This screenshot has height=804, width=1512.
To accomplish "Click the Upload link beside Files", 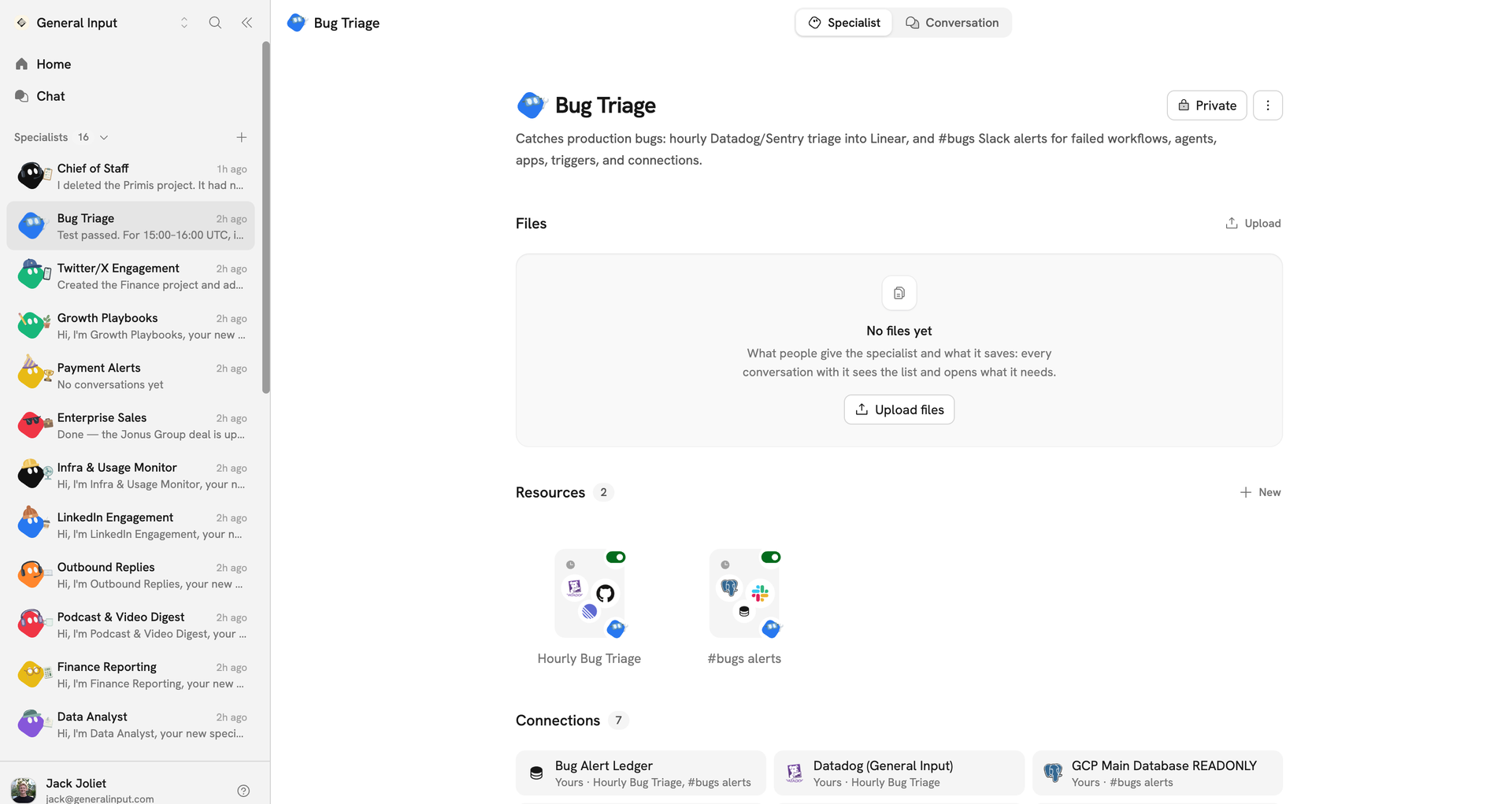I will (1253, 224).
